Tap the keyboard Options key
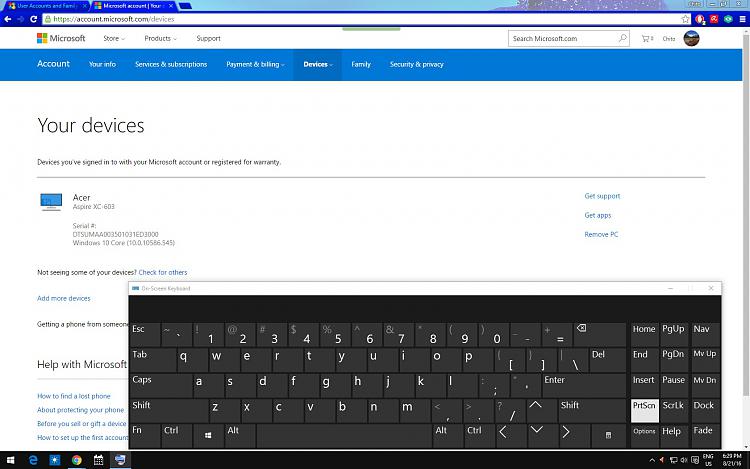Viewport: 750px width, 469px height. 644,436
